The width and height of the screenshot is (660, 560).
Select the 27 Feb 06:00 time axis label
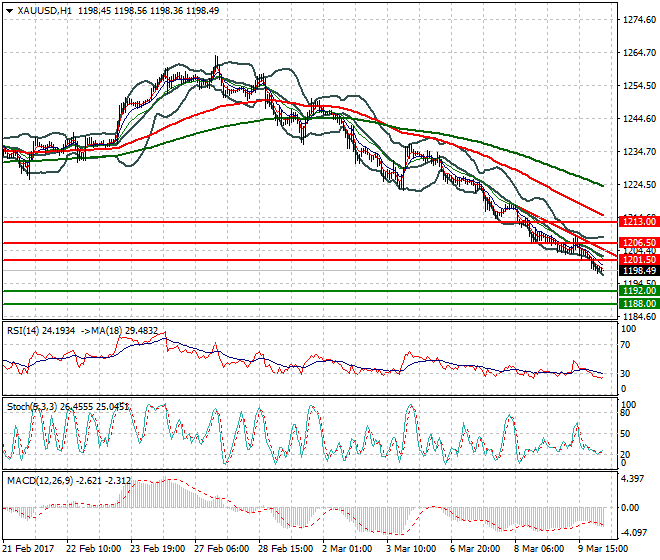pyautogui.click(x=221, y=549)
